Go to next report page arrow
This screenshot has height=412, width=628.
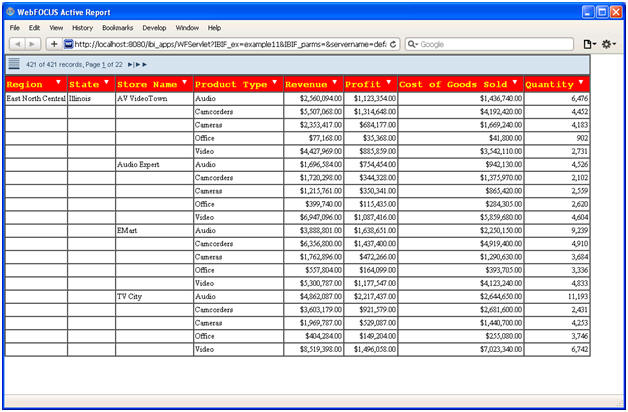click(x=130, y=64)
